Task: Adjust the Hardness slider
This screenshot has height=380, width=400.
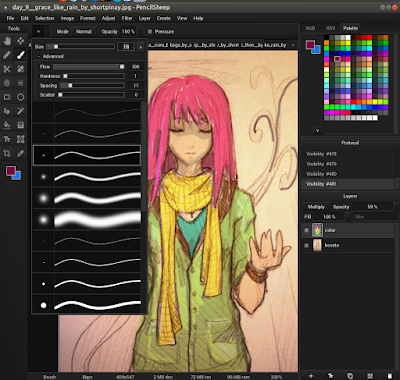Action: tap(94, 76)
